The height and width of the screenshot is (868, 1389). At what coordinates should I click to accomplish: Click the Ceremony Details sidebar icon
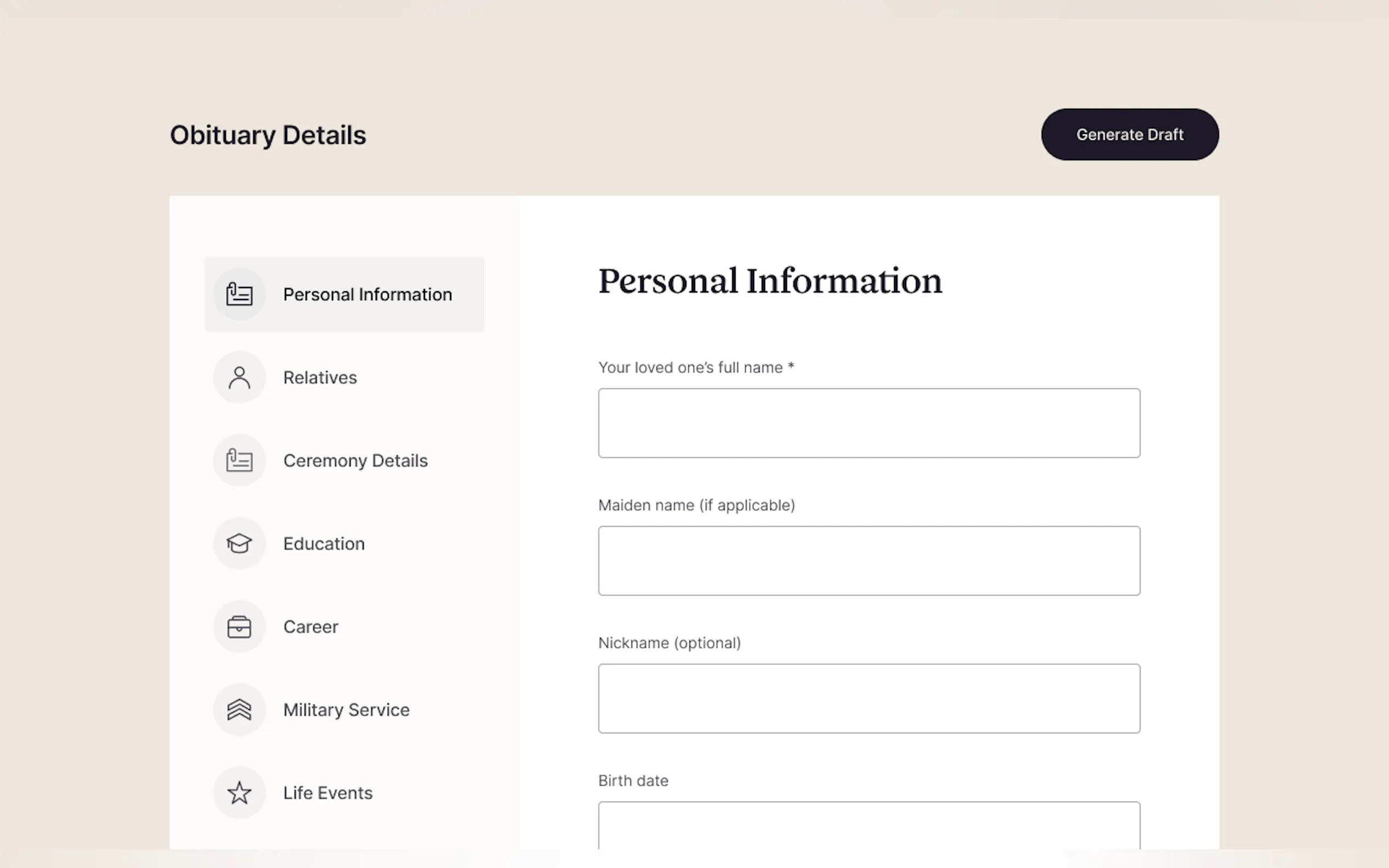[240, 460]
